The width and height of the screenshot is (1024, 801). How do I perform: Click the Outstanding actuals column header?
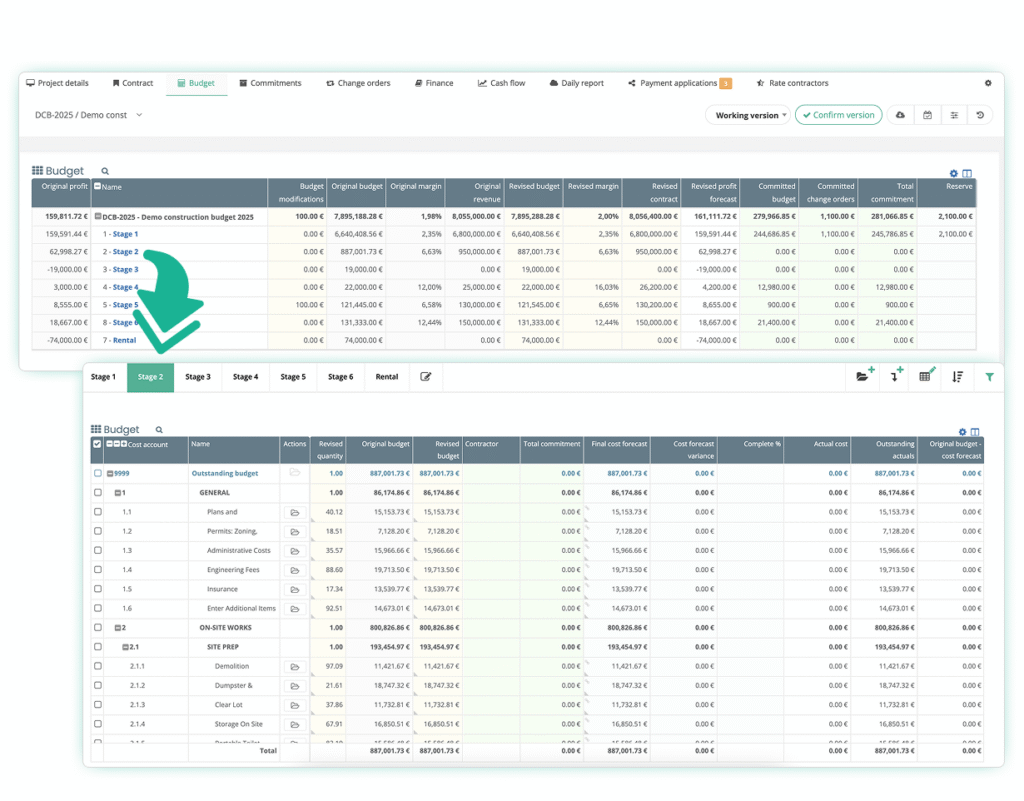click(884, 450)
